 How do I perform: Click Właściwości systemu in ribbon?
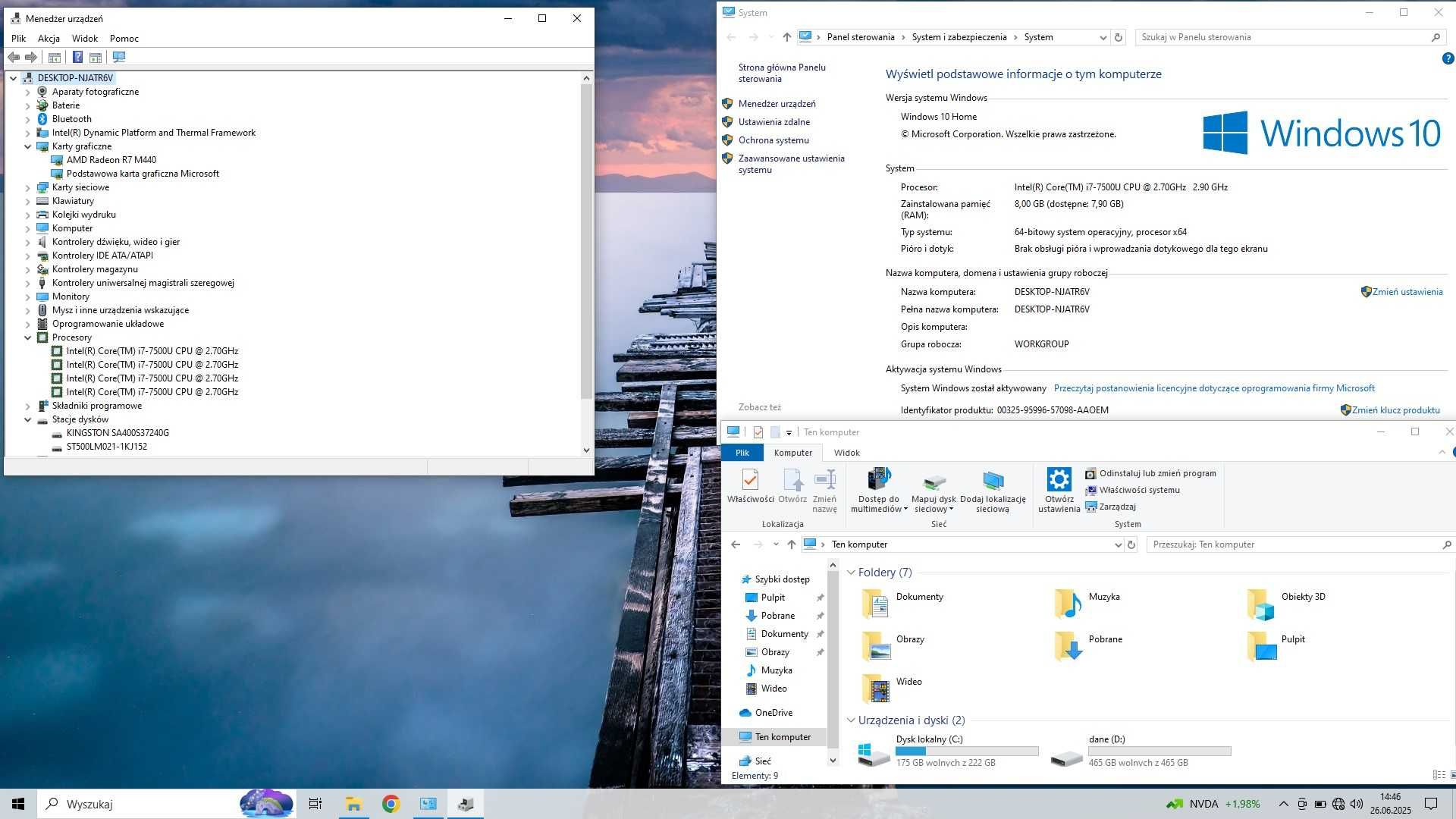click(1132, 490)
